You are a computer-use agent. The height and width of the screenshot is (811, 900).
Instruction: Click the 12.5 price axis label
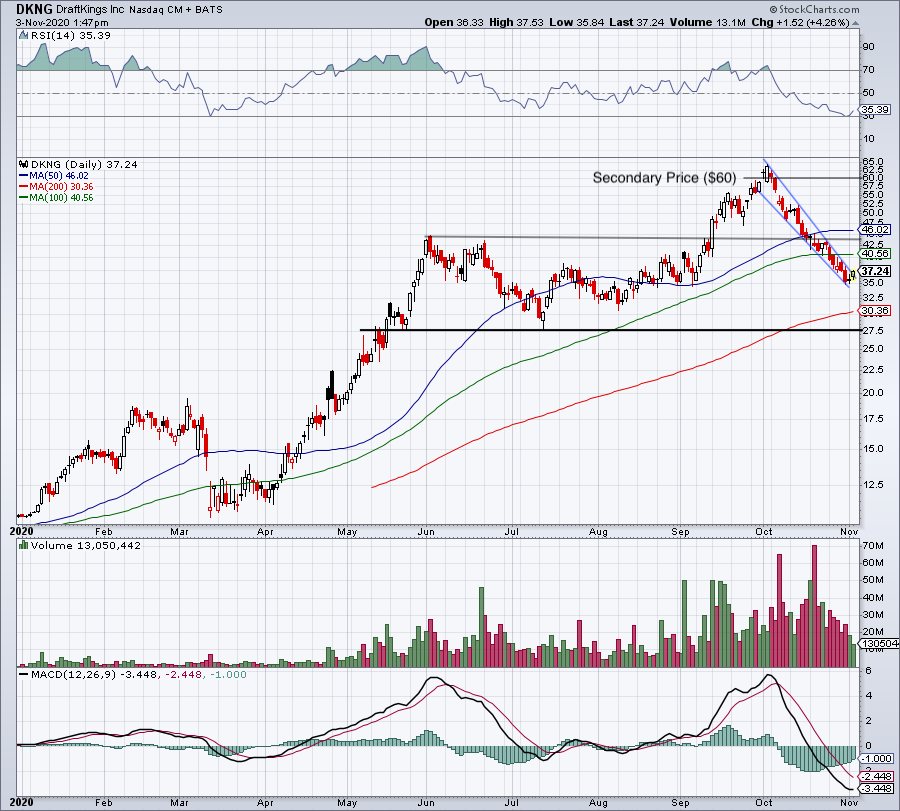coord(872,485)
